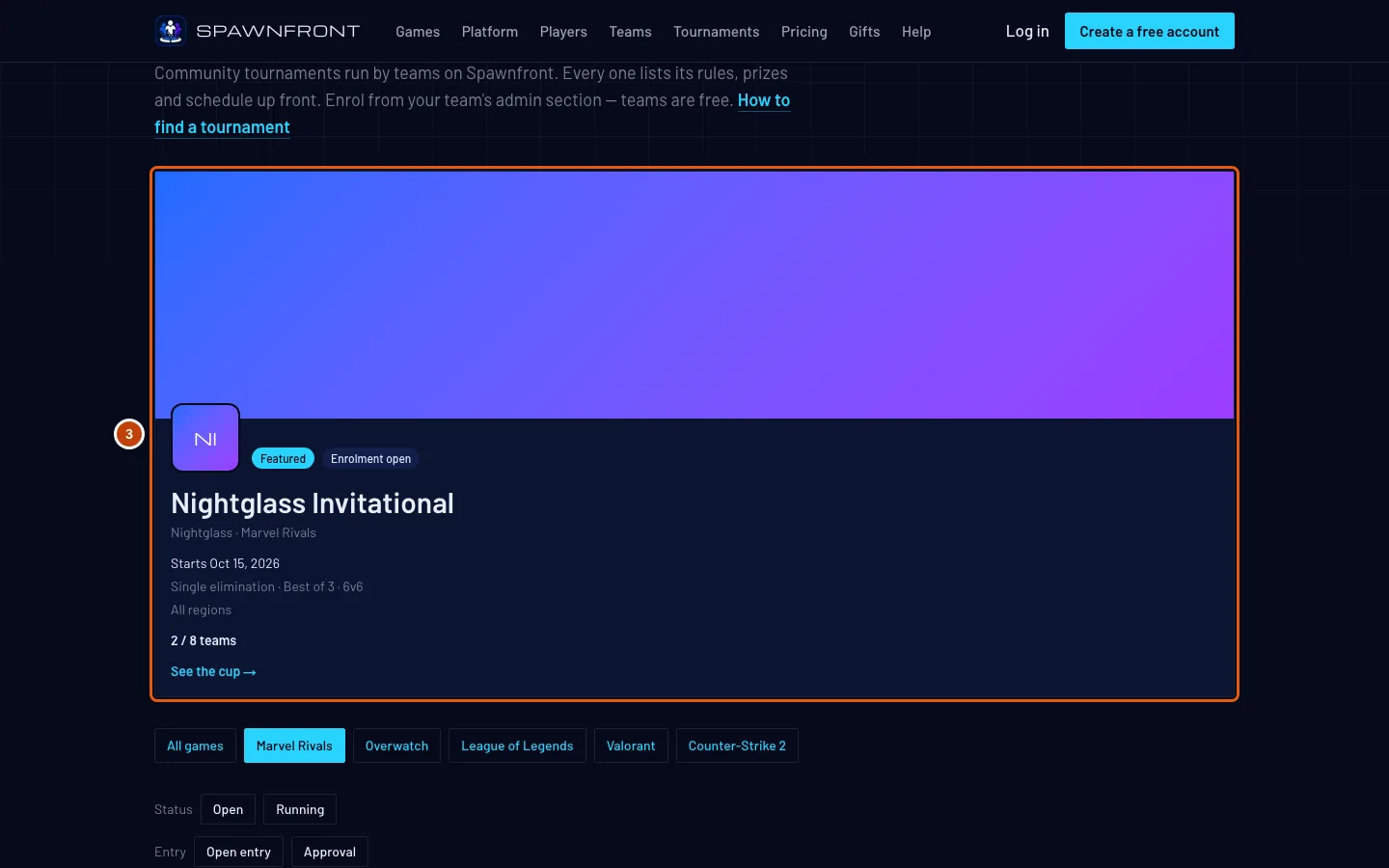Click the orange number 3 badge
1389x868 pixels.
click(x=129, y=434)
